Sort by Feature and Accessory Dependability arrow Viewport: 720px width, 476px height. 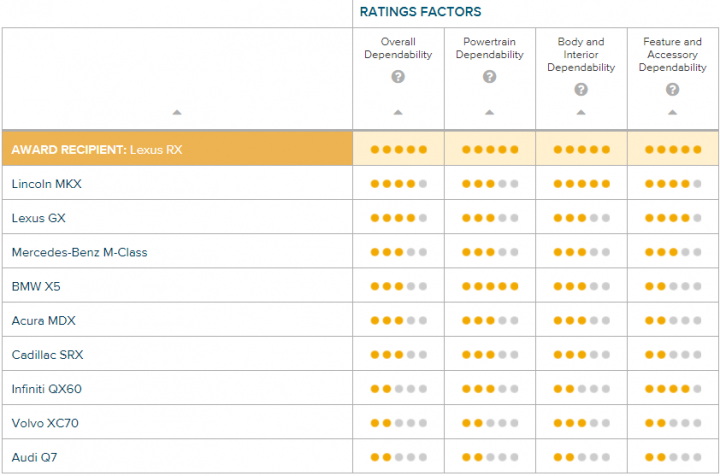tap(672, 112)
